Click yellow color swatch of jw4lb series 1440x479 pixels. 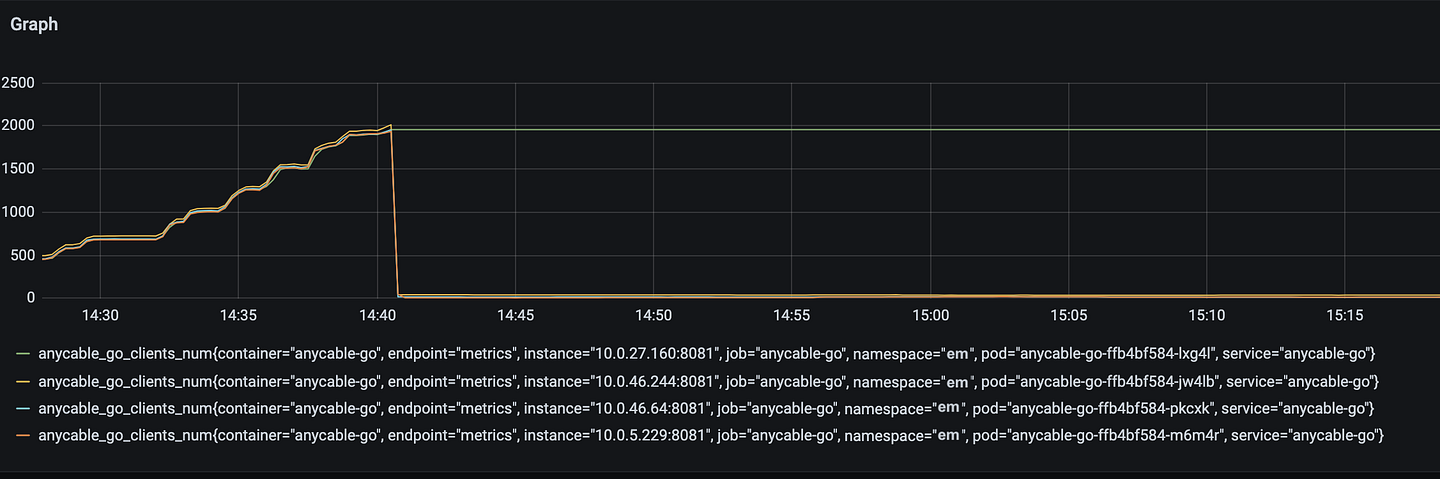(23, 382)
